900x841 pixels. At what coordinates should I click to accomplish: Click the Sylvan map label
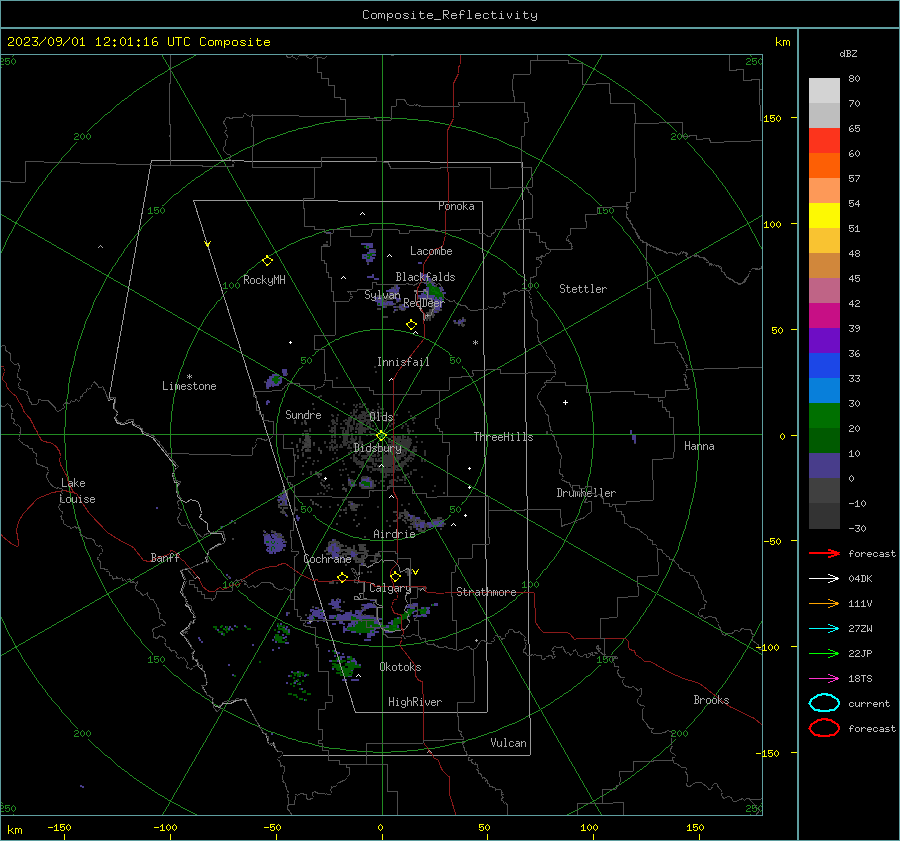[382, 295]
